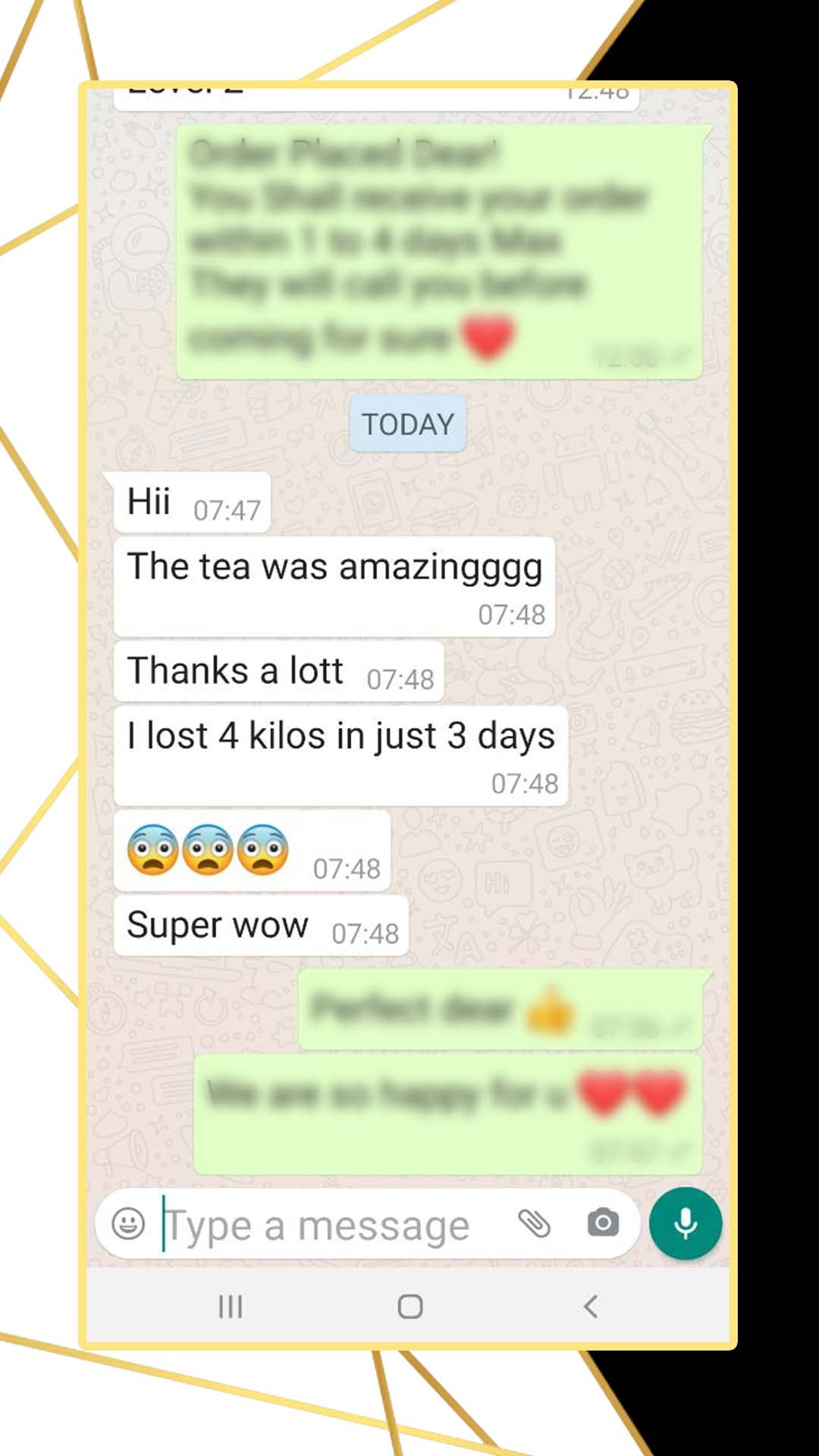The width and height of the screenshot is (819, 1456).
Task: Select the large blurred order message bubble
Action: [x=440, y=252]
